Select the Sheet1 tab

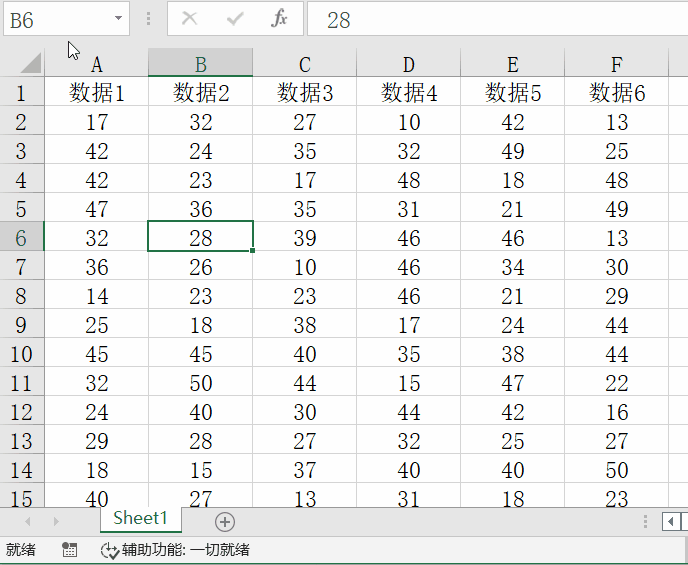tap(141, 519)
